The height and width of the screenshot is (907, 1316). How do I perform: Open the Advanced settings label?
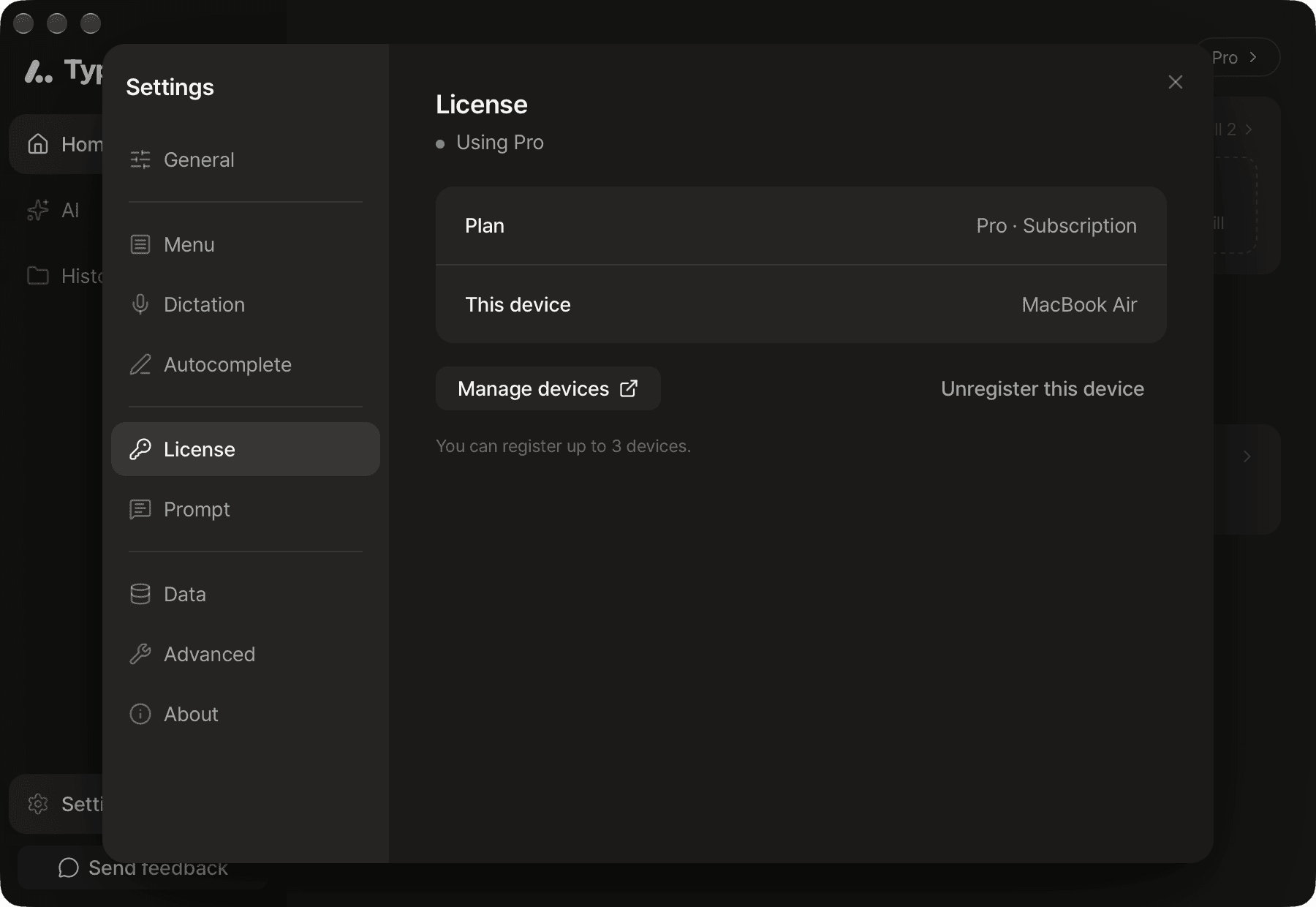(209, 654)
